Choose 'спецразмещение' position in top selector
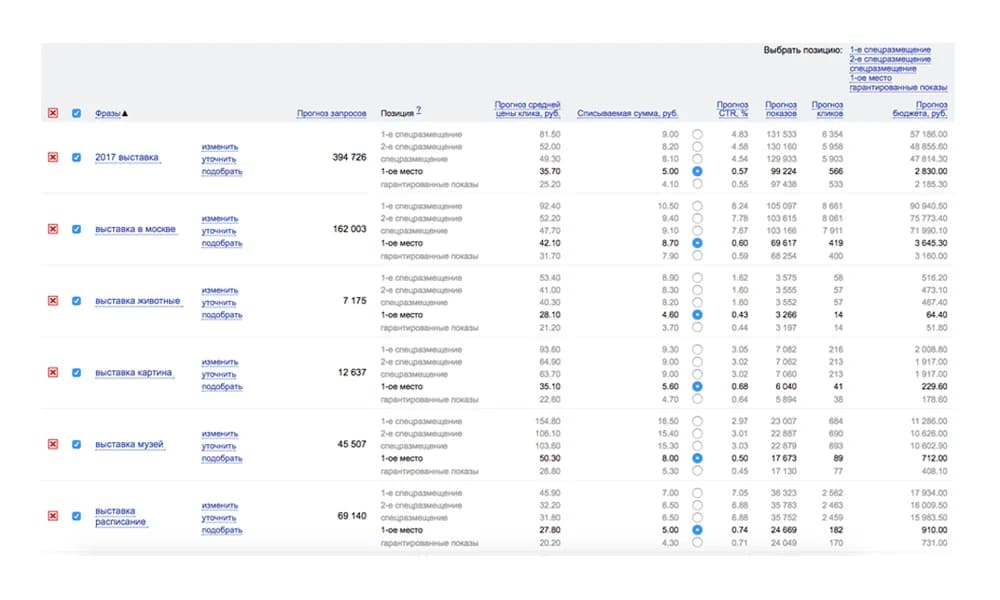The width and height of the screenshot is (1000, 600). click(883, 69)
